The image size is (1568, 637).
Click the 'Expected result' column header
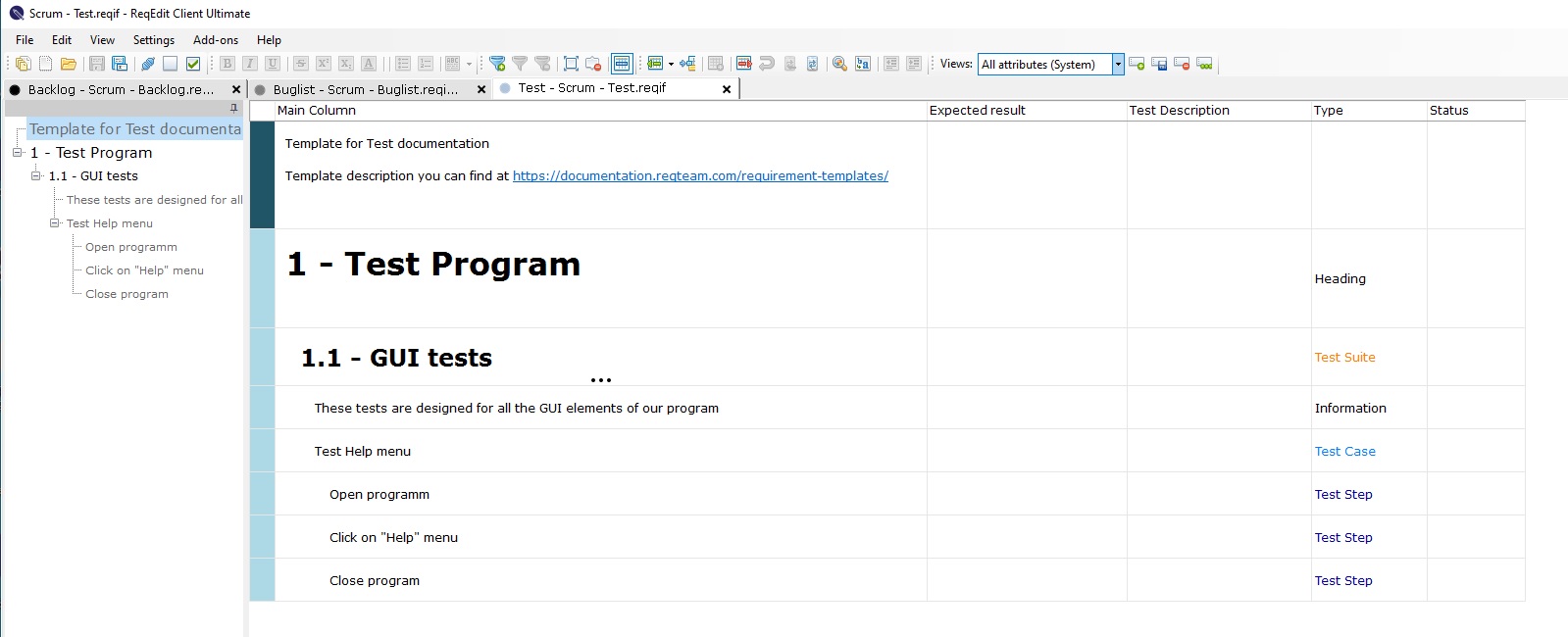(1027, 111)
